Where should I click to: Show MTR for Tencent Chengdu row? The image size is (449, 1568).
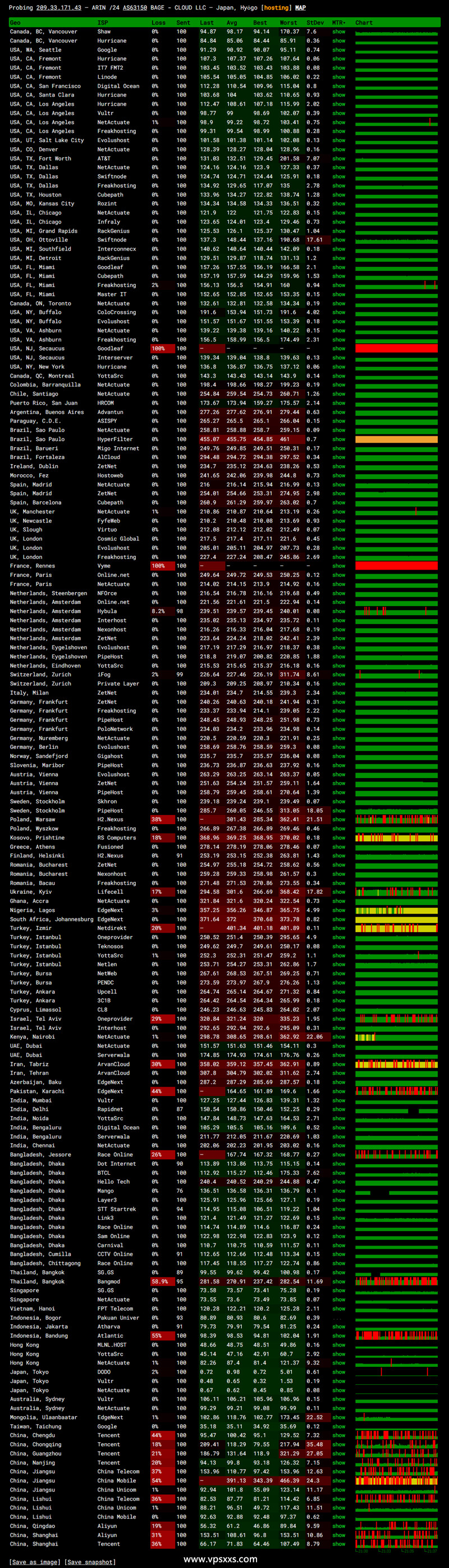point(338,1435)
